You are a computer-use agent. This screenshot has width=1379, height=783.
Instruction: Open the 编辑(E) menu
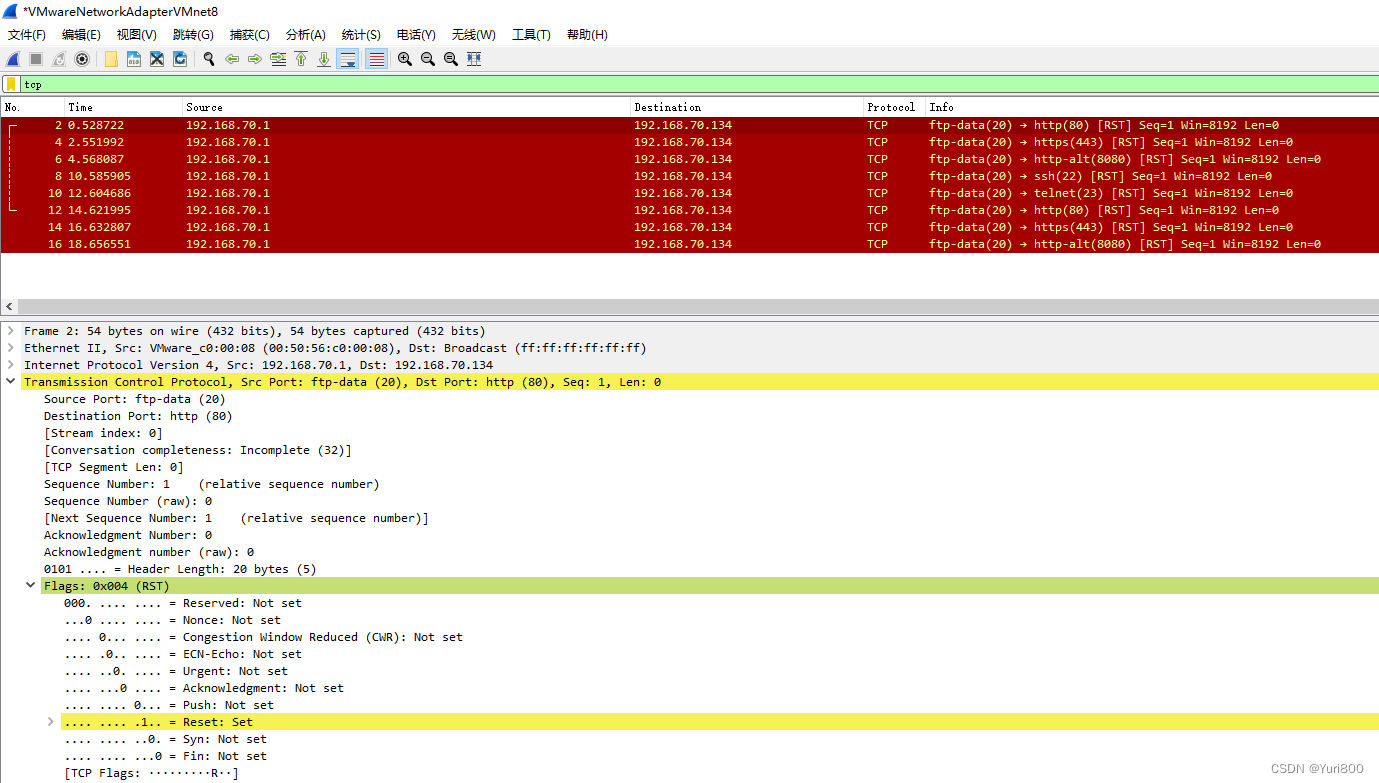pos(81,35)
